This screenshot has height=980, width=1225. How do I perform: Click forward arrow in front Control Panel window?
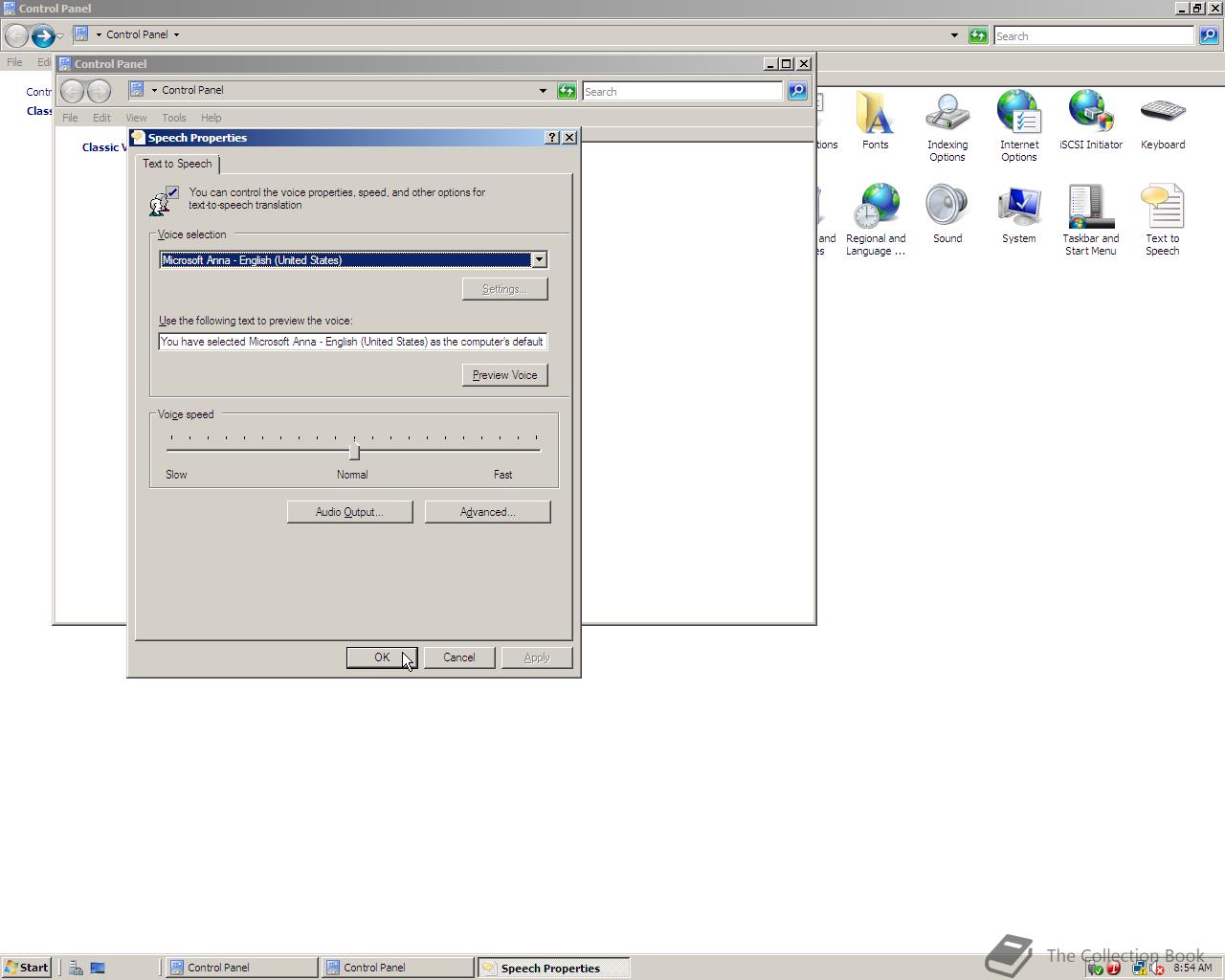pyautogui.click(x=99, y=91)
